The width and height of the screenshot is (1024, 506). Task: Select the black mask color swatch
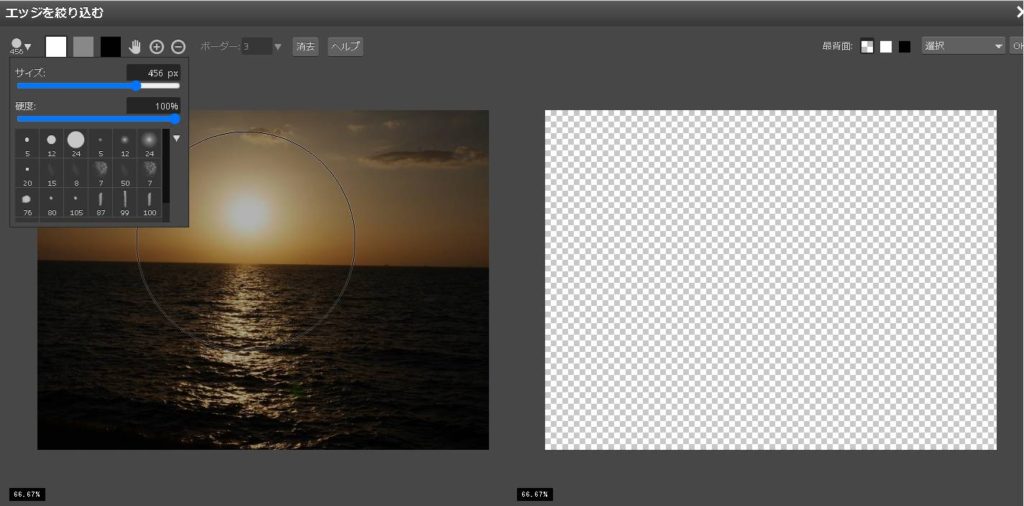[110, 46]
